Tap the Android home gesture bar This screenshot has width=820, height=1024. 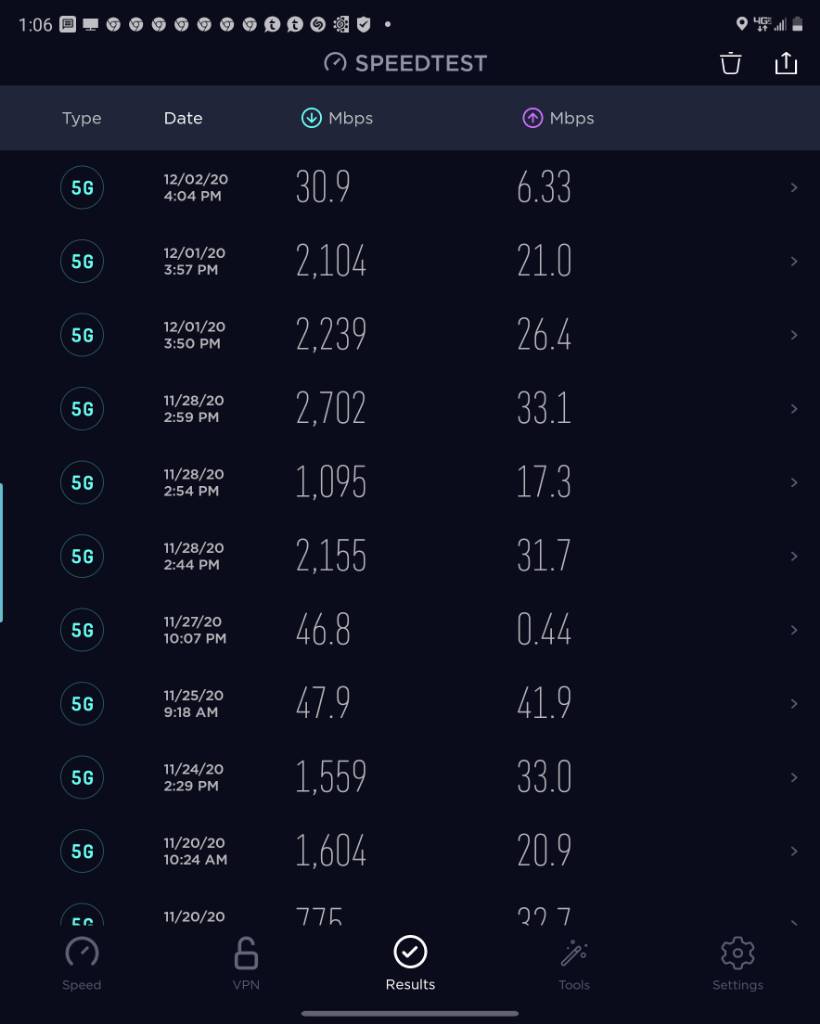coord(410,1014)
